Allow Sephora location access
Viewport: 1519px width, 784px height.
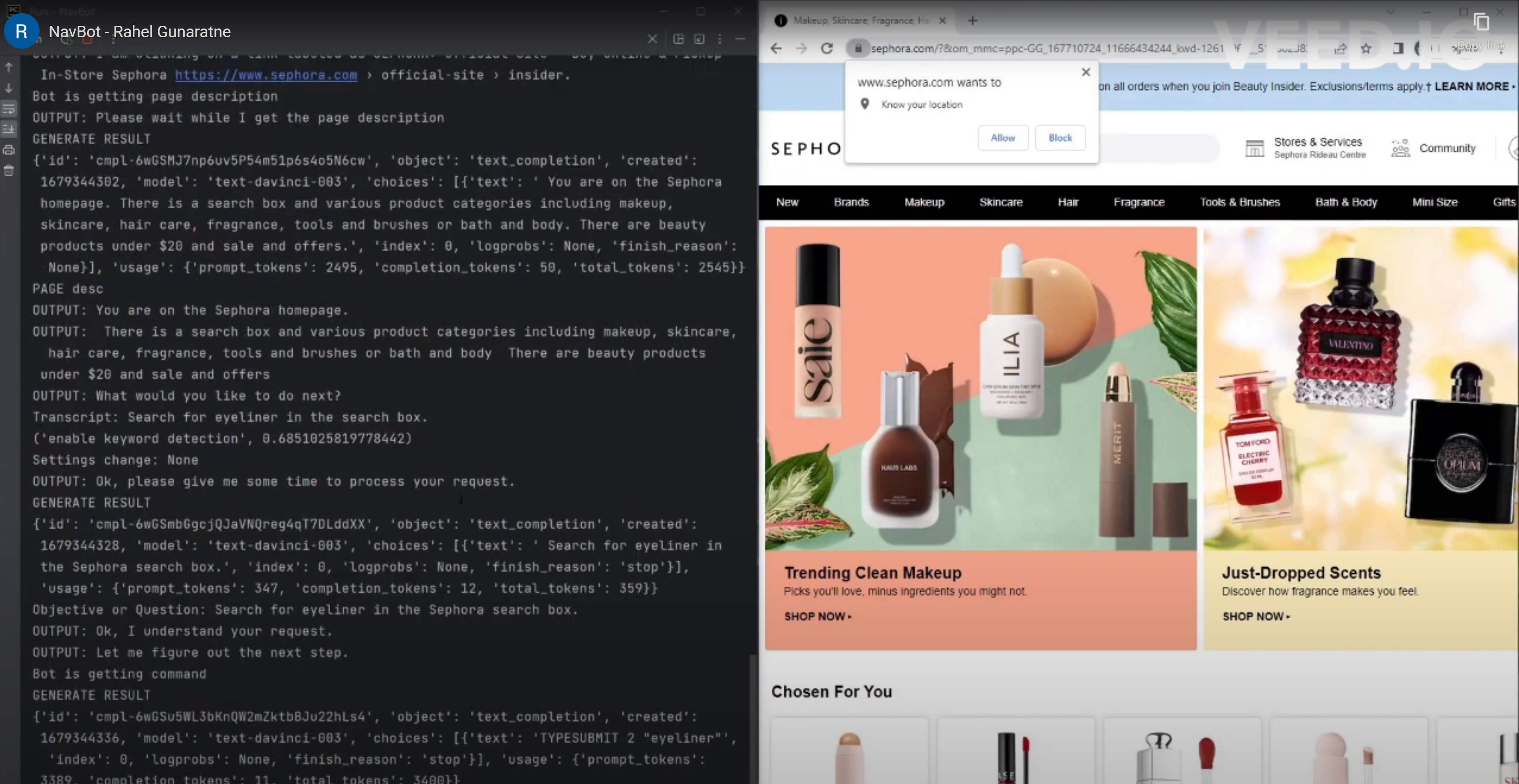(1002, 138)
